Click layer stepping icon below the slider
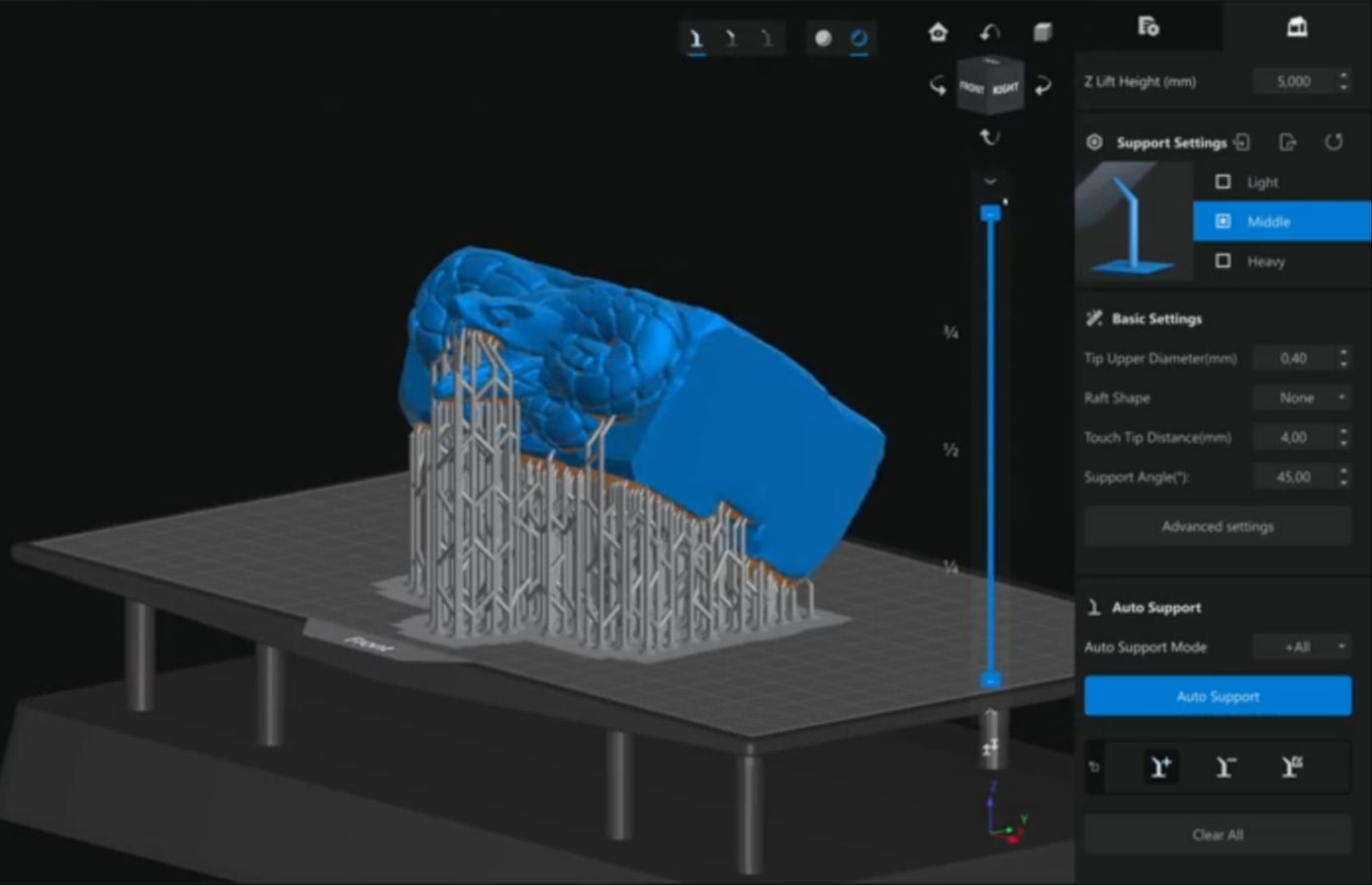The image size is (1372, 885). tap(990, 749)
